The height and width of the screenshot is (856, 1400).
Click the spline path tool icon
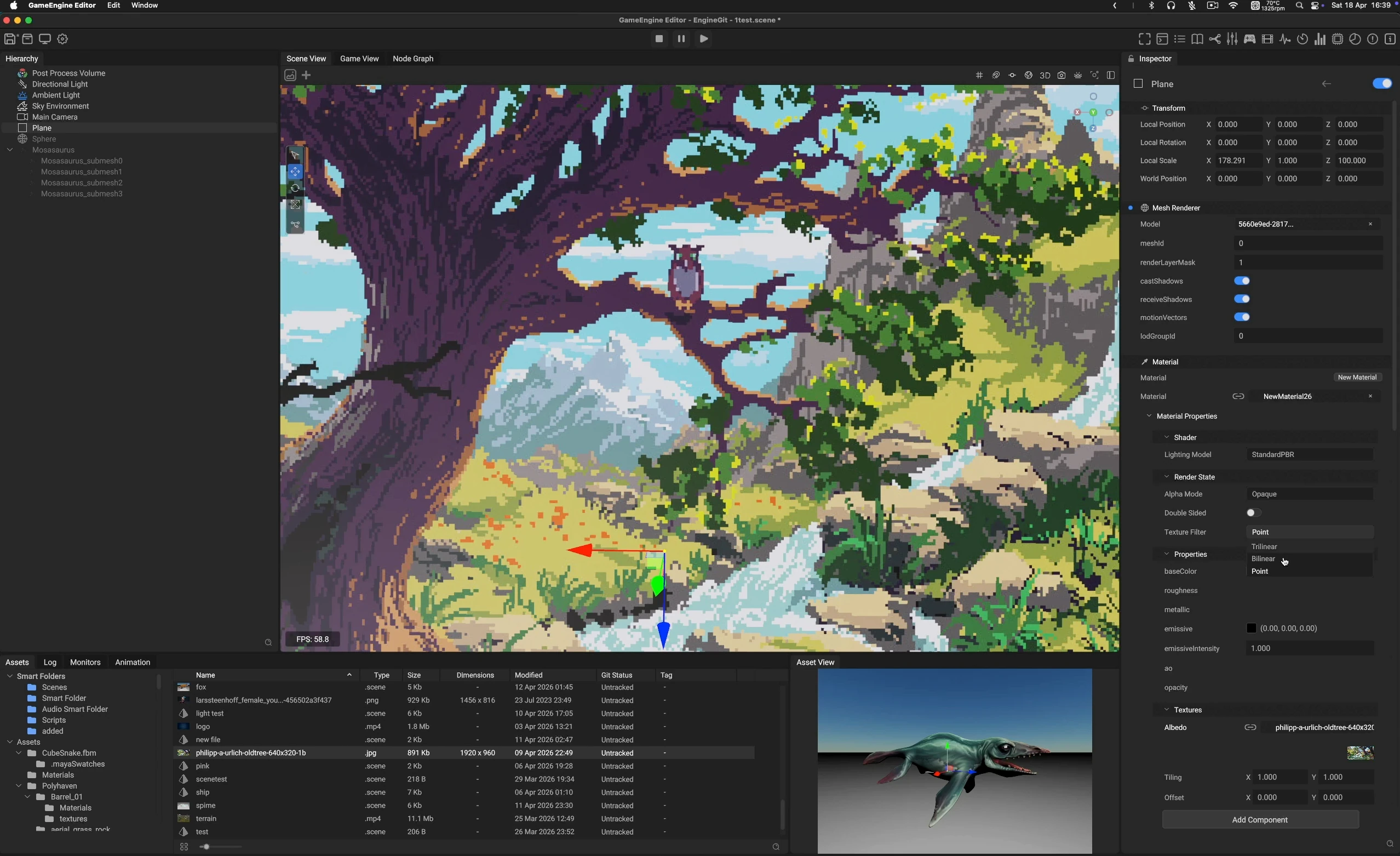click(x=295, y=225)
